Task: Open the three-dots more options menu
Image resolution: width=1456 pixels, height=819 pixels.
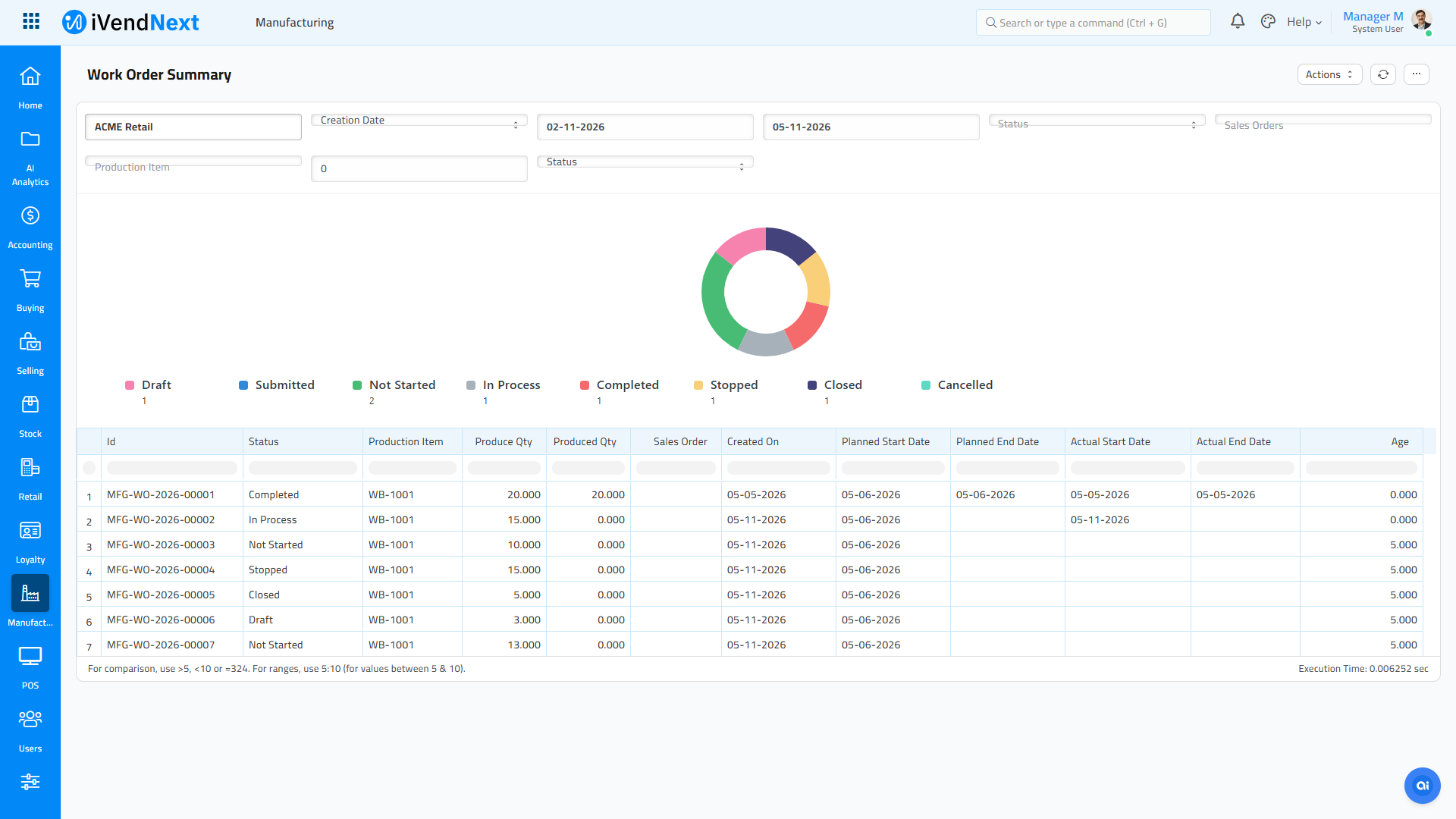Action: point(1417,74)
